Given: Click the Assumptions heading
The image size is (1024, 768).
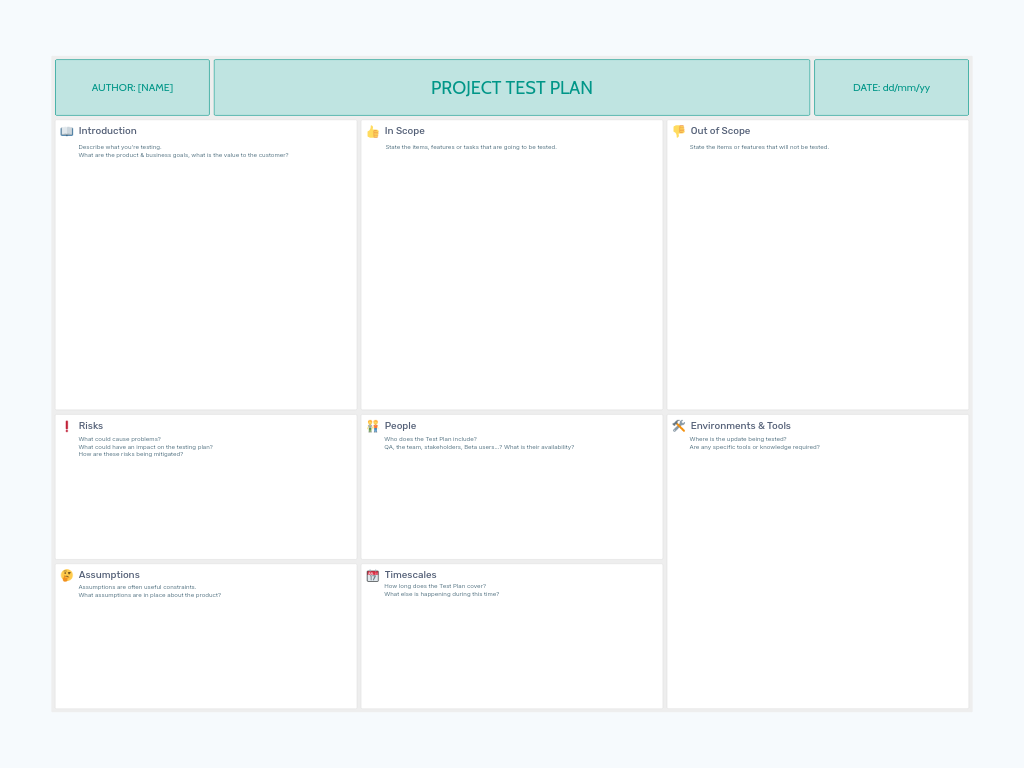Looking at the screenshot, I should point(109,575).
